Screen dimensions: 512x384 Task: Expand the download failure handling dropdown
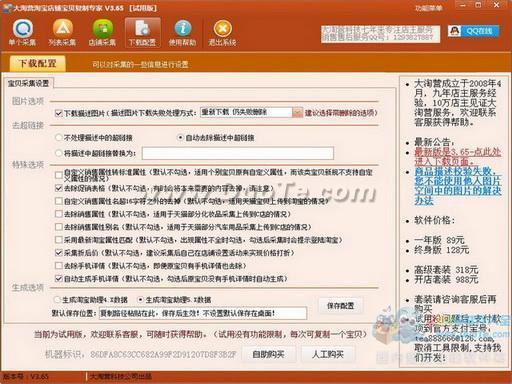click(x=297, y=113)
